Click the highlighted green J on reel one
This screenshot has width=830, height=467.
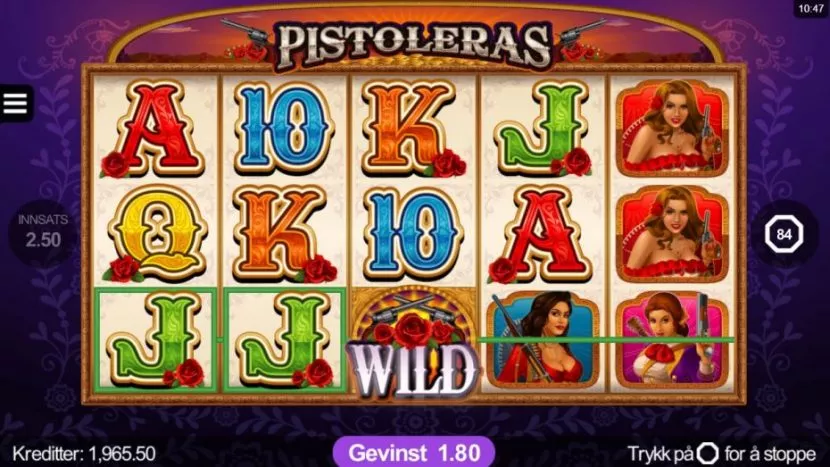pos(156,339)
